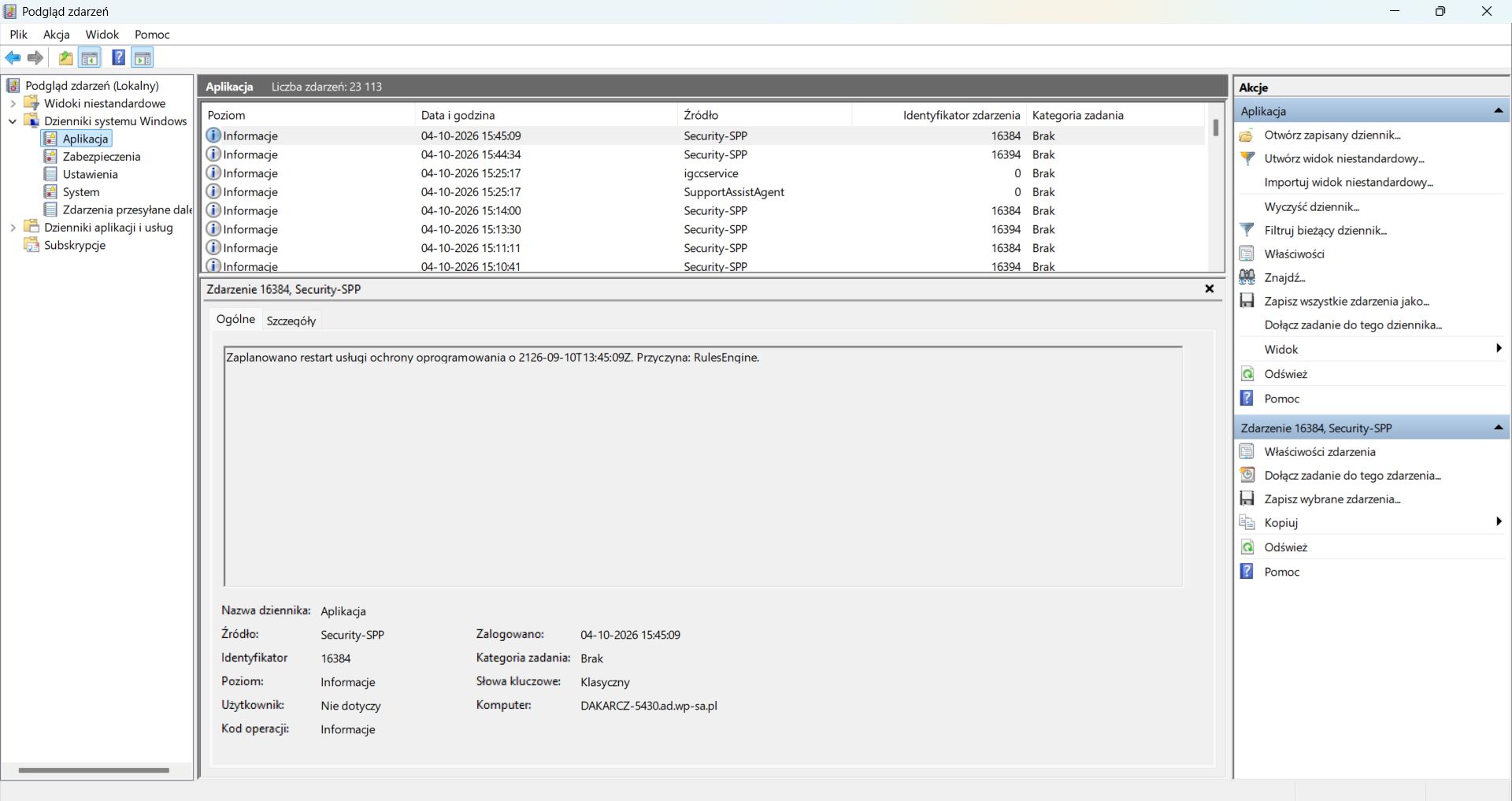Select the Ogólne tab

(235, 319)
